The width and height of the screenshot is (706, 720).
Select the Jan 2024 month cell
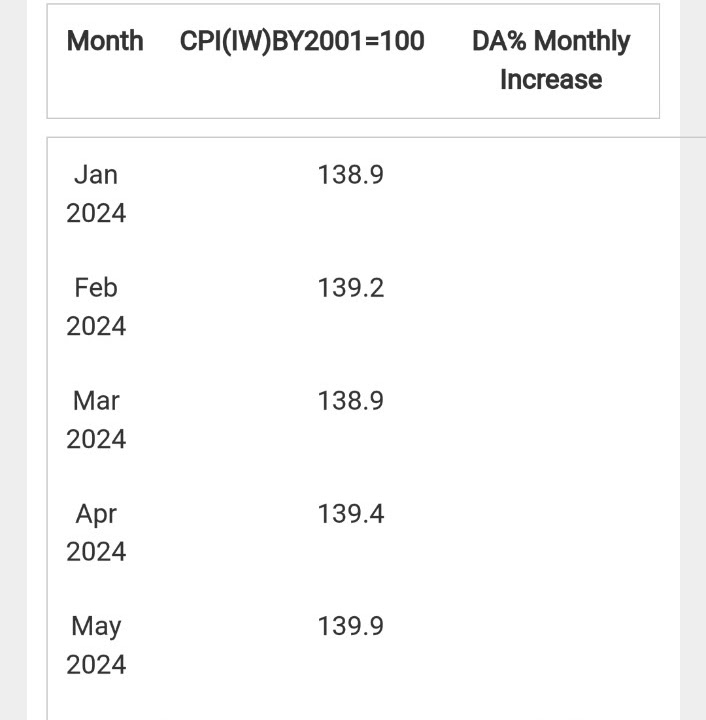click(96, 194)
